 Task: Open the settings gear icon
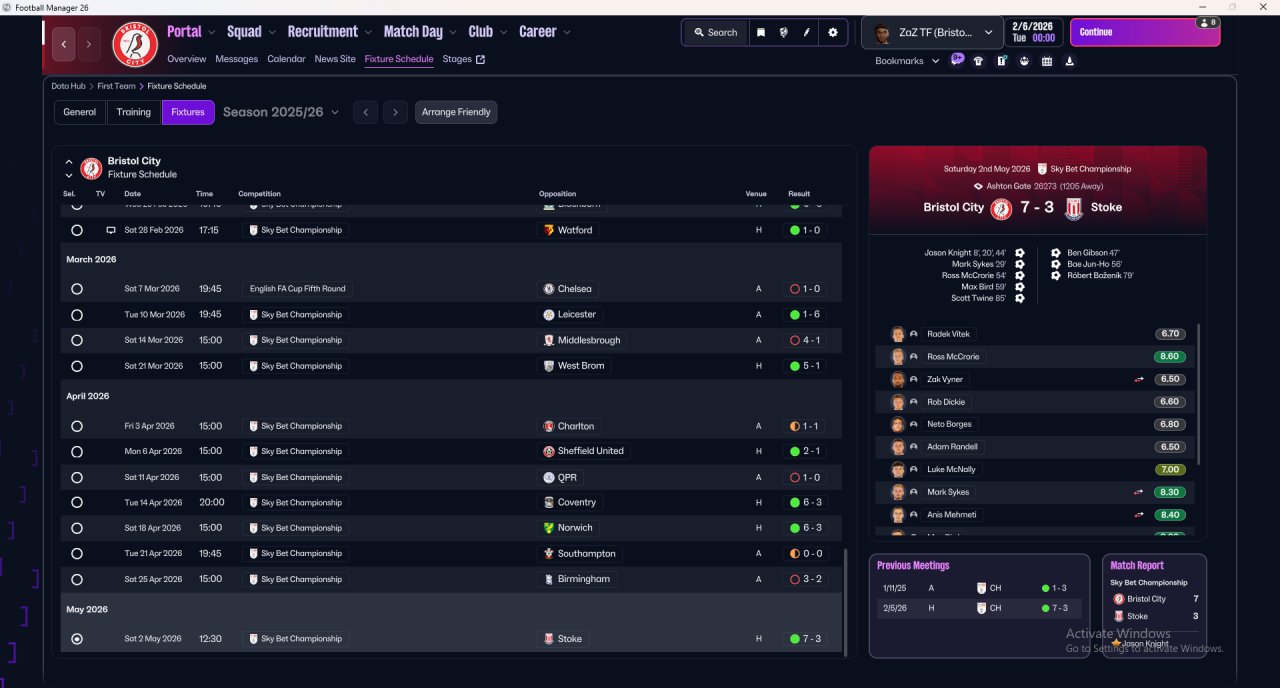coord(833,32)
